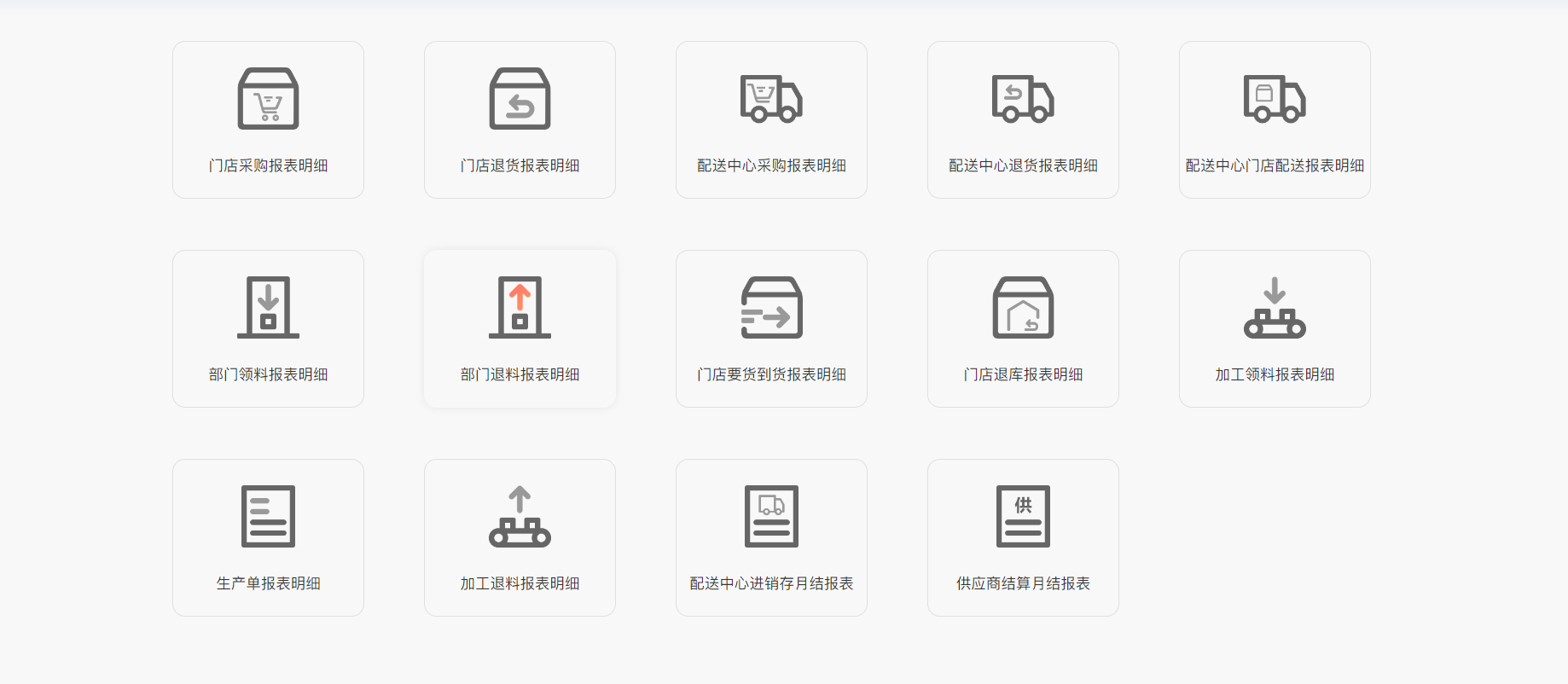
Task: Click the truck with cart icon for 配送中心采购报表明细
Action: (x=771, y=98)
